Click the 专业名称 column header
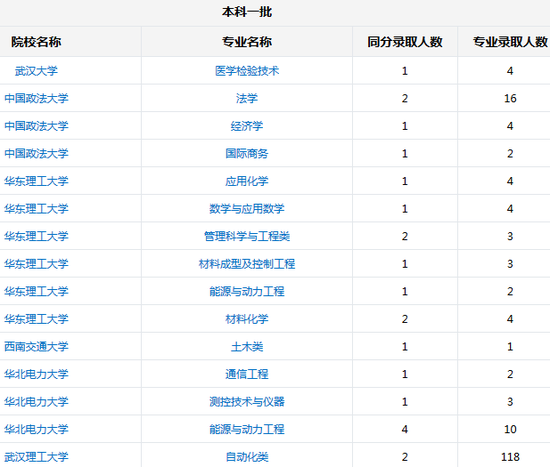This screenshot has height=467, width=550. pos(247,42)
